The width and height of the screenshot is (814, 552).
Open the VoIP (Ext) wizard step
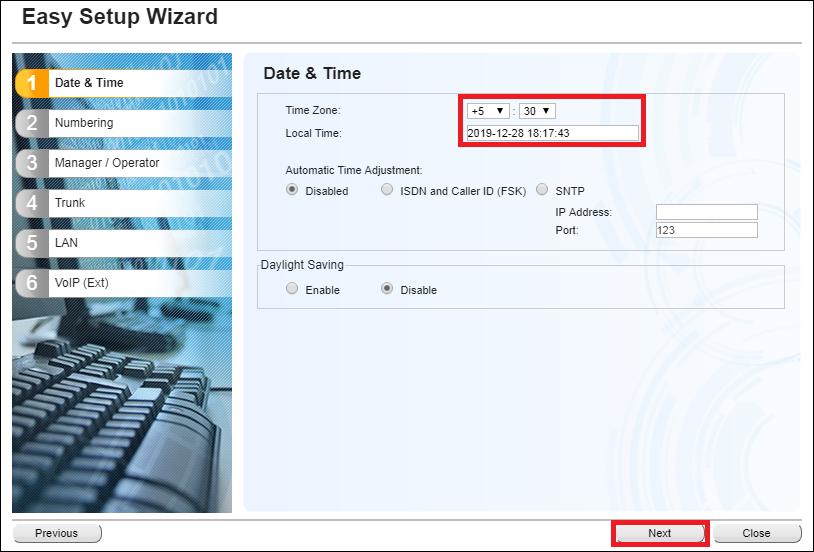[x=124, y=283]
